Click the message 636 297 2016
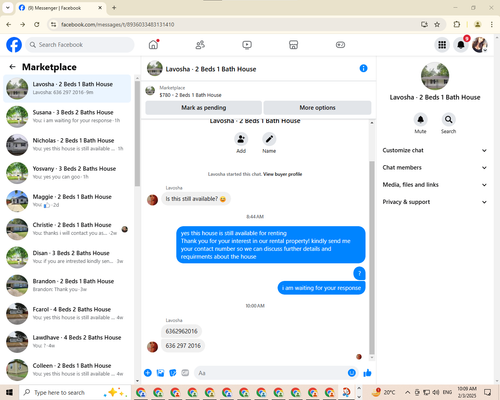500x400 pixels. [x=183, y=346]
